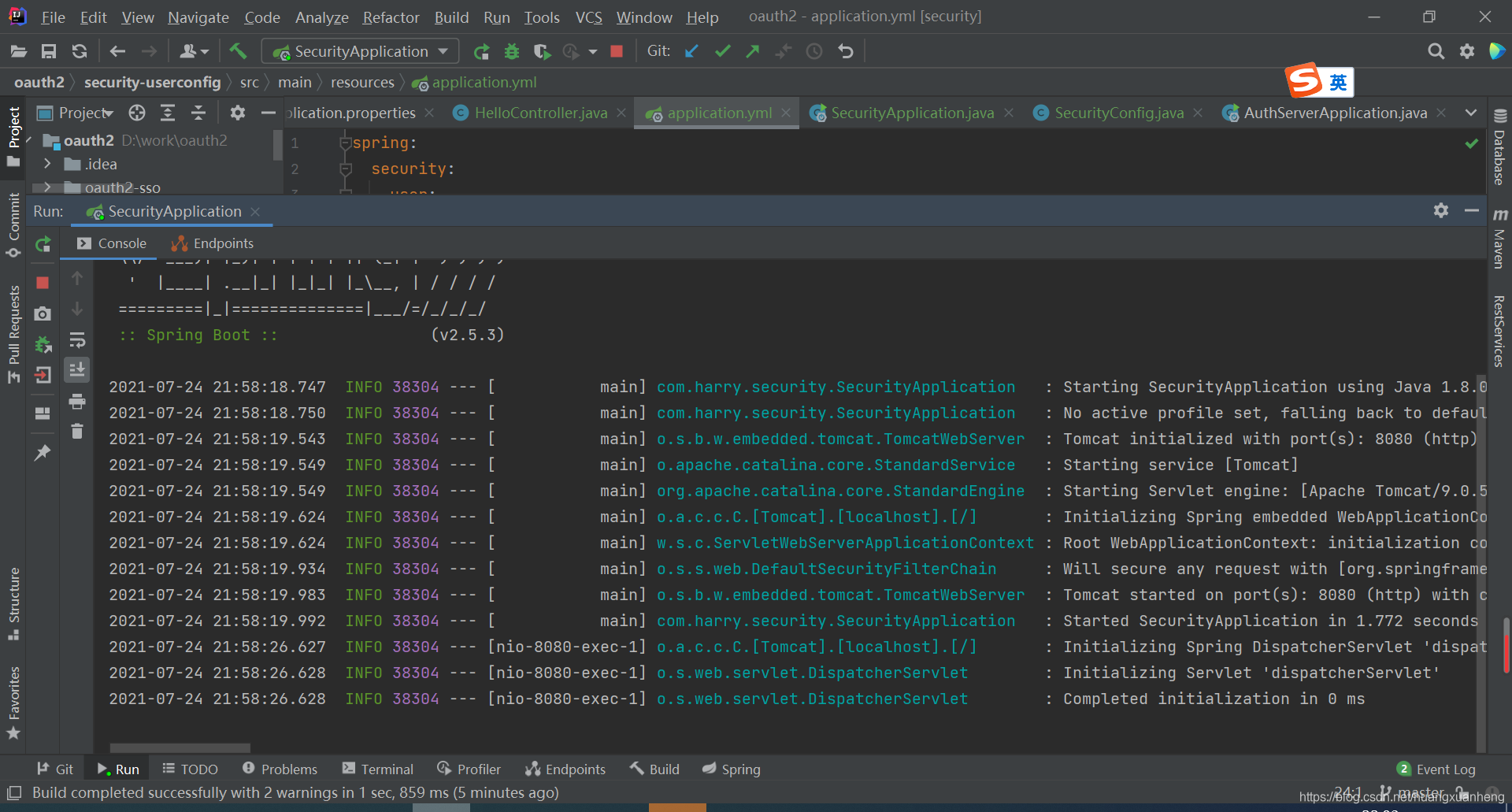Select opened file target icon in Project panel
The height and width of the screenshot is (812, 1512).
[137, 113]
